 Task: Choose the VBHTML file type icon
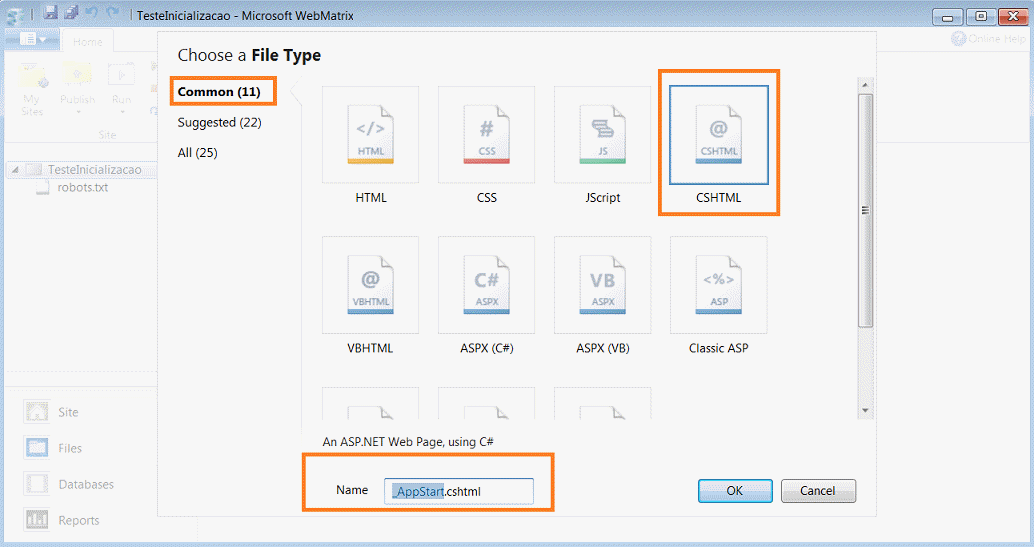click(371, 285)
